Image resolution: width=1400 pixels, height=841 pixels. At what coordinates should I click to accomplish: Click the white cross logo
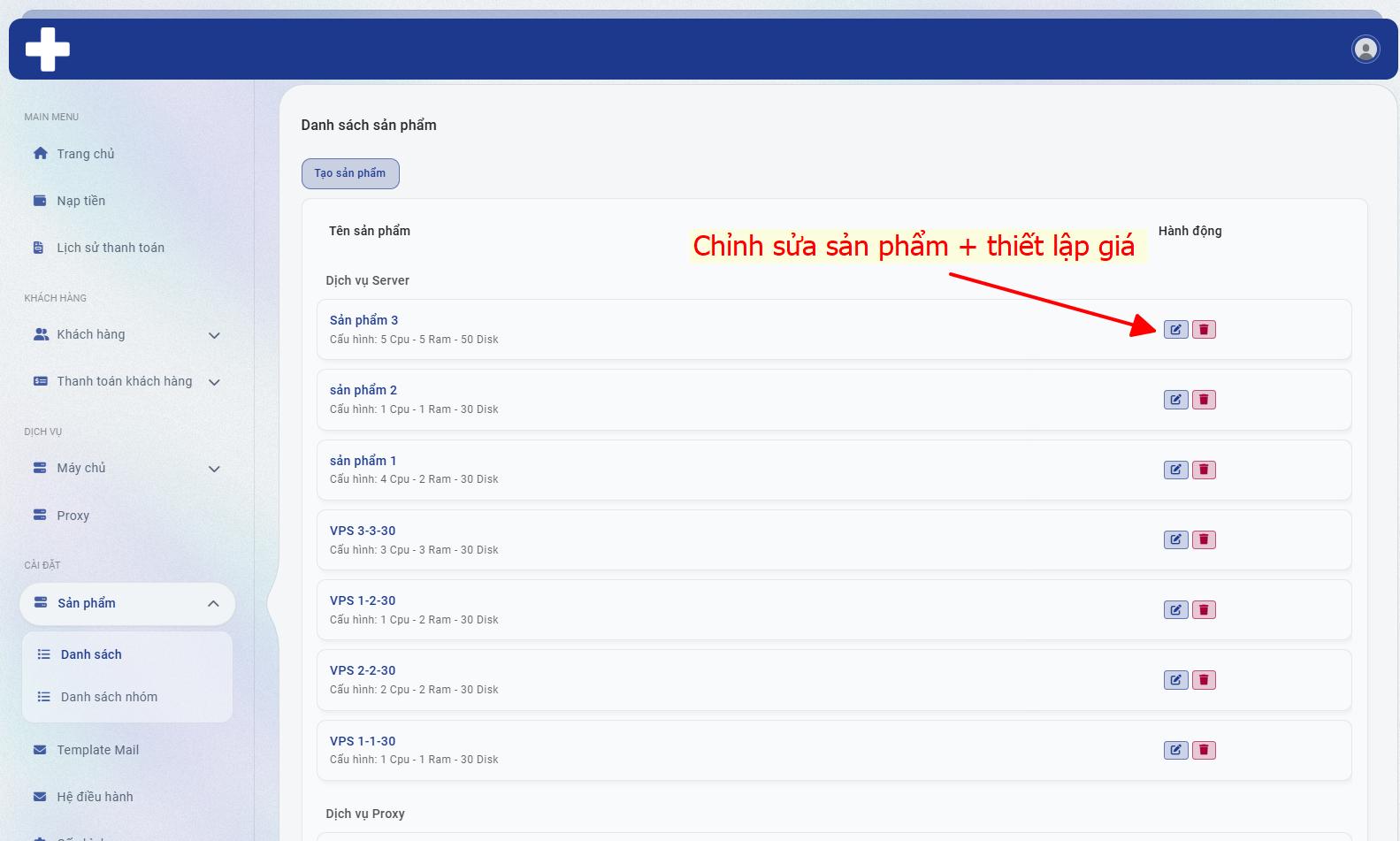pyautogui.click(x=48, y=49)
